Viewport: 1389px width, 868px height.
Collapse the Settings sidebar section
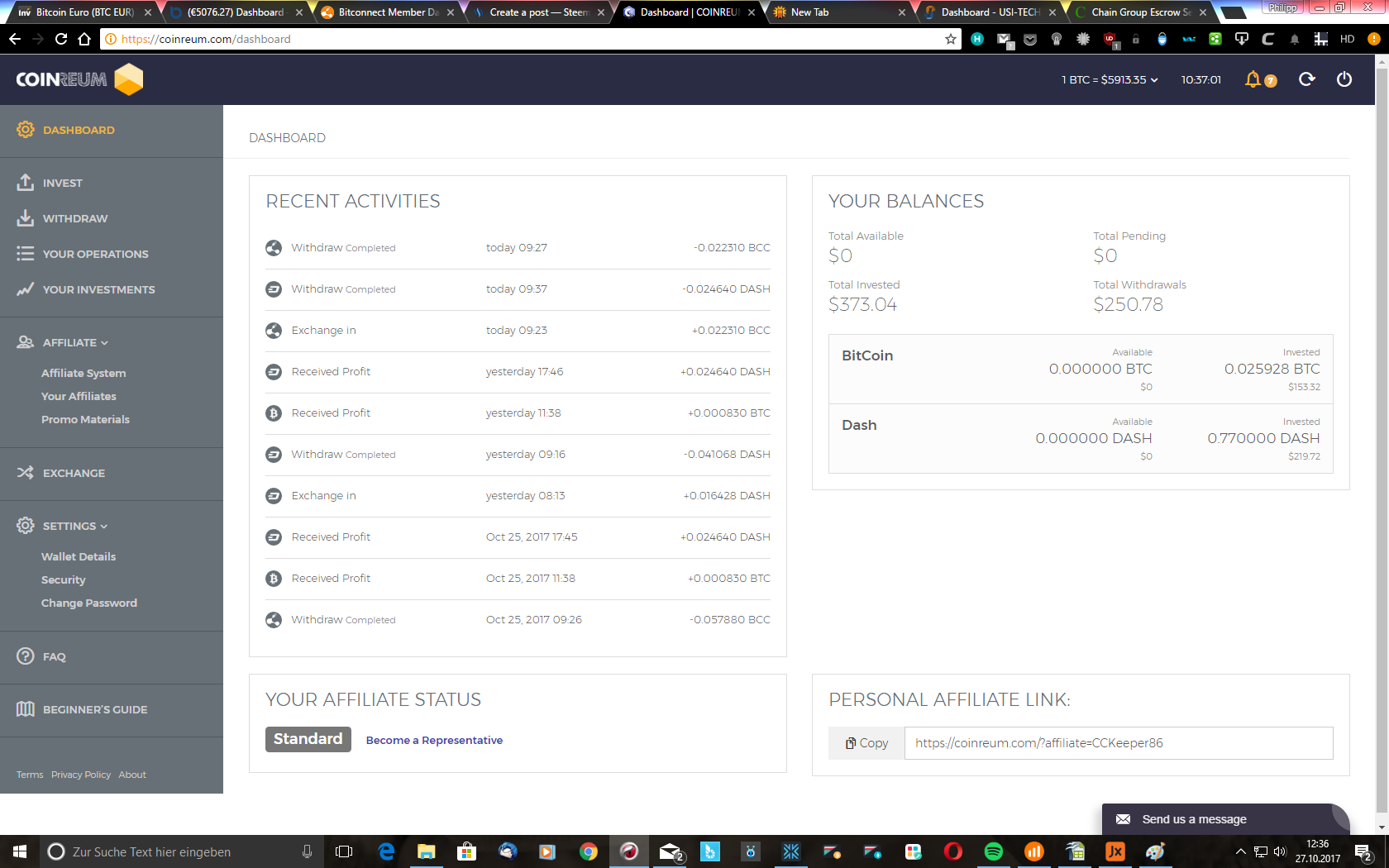pyautogui.click(x=74, y=526)
